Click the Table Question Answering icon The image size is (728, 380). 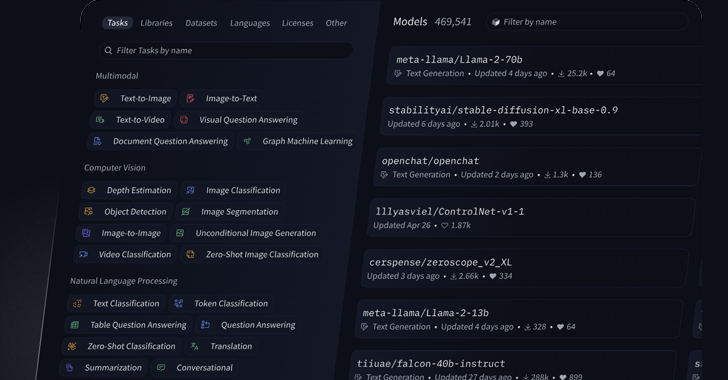point(74,325)
